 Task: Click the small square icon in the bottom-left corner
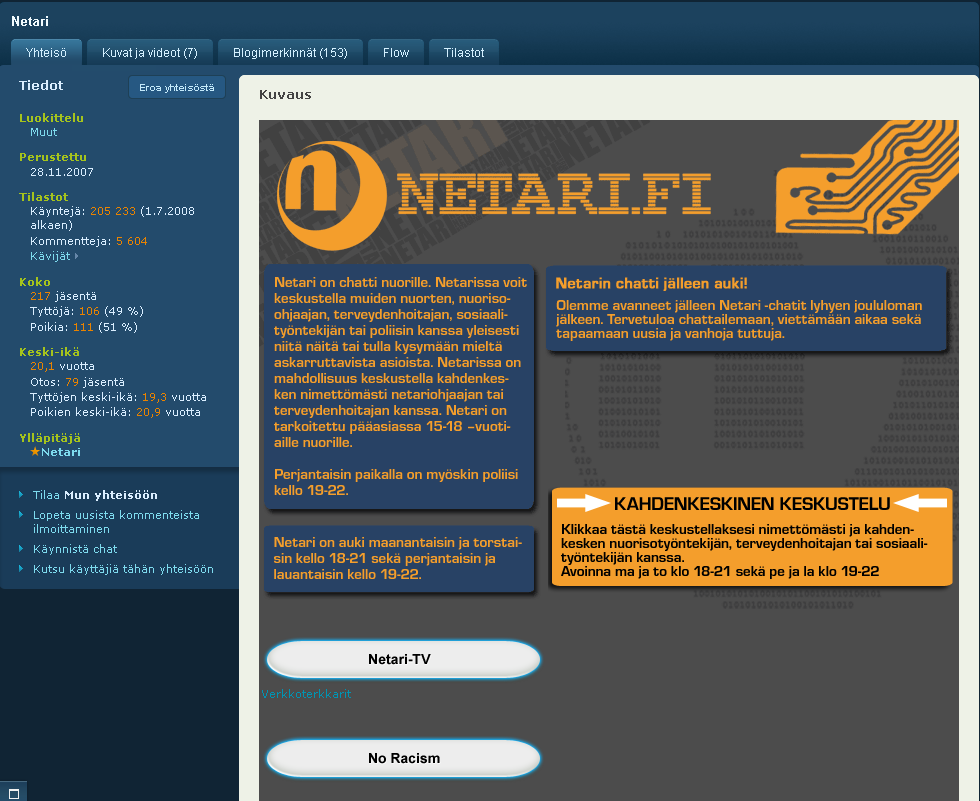(x=14, y=794)
